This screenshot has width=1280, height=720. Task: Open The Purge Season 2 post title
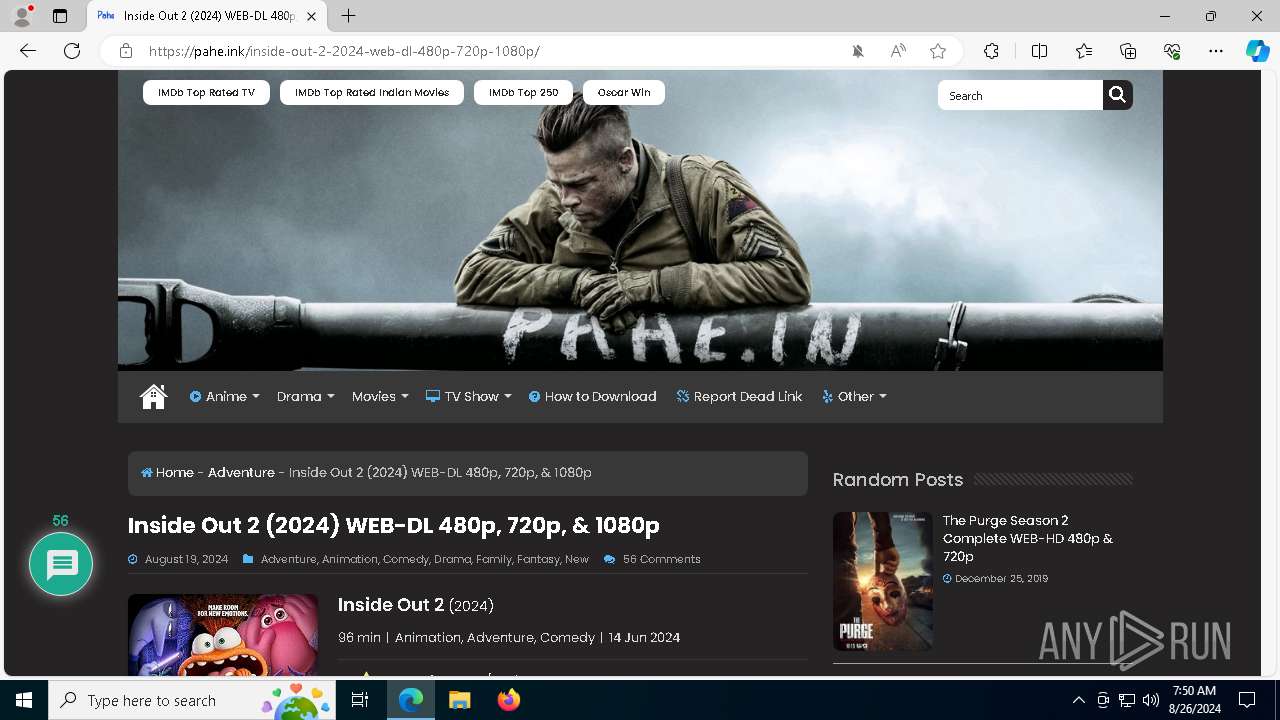(x=1028, y=538)
